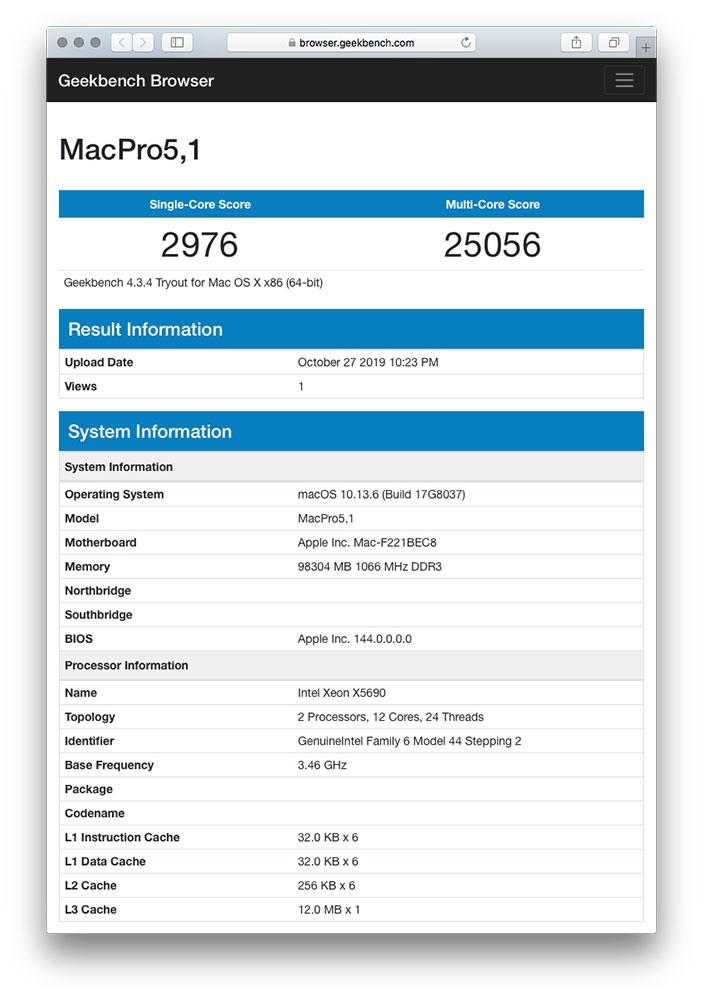Click the MacPro5,1 page heading
This screenshot has height=1000, width=703.
pyautogui.click(x=130, y=150)
